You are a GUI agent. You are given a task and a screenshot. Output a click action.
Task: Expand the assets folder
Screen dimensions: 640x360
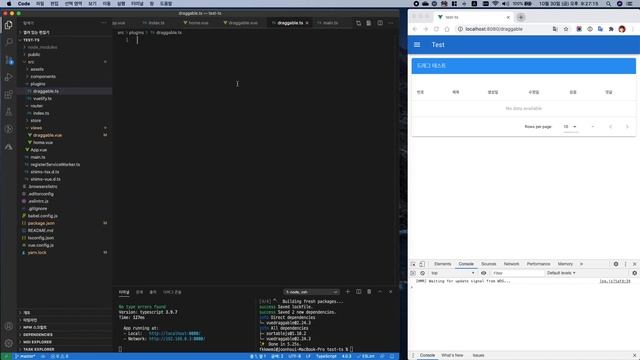(x=37, y=69)
